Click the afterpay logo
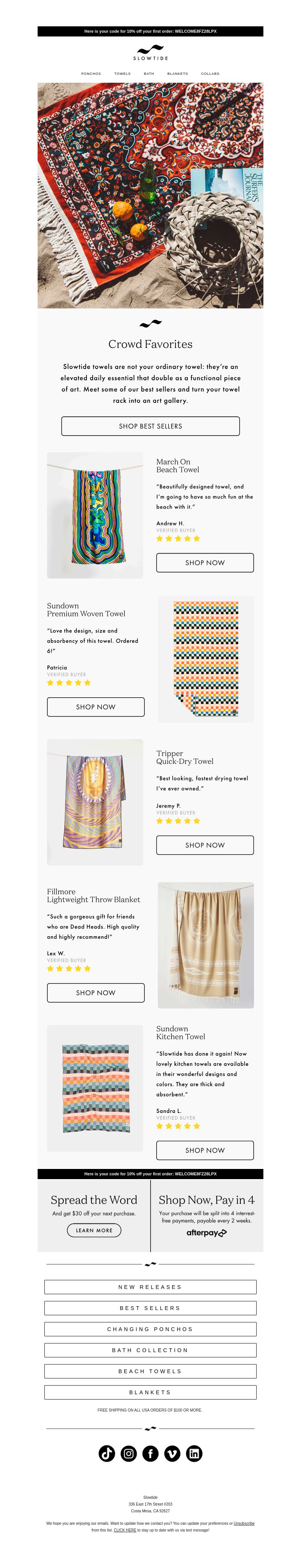The image size is (301, 1568). coord(207,1233)
